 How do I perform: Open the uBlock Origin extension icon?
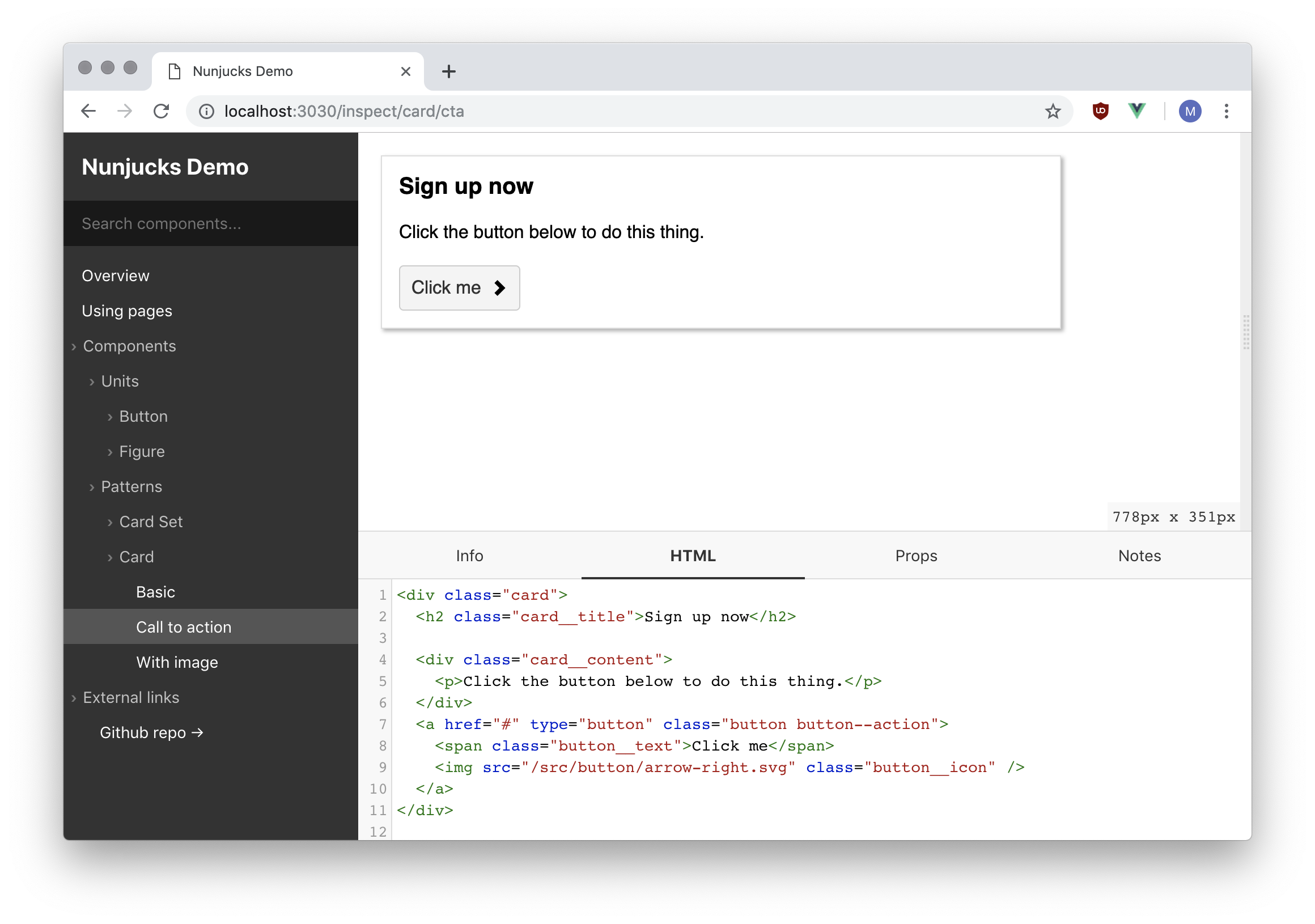click(1100, 111)
